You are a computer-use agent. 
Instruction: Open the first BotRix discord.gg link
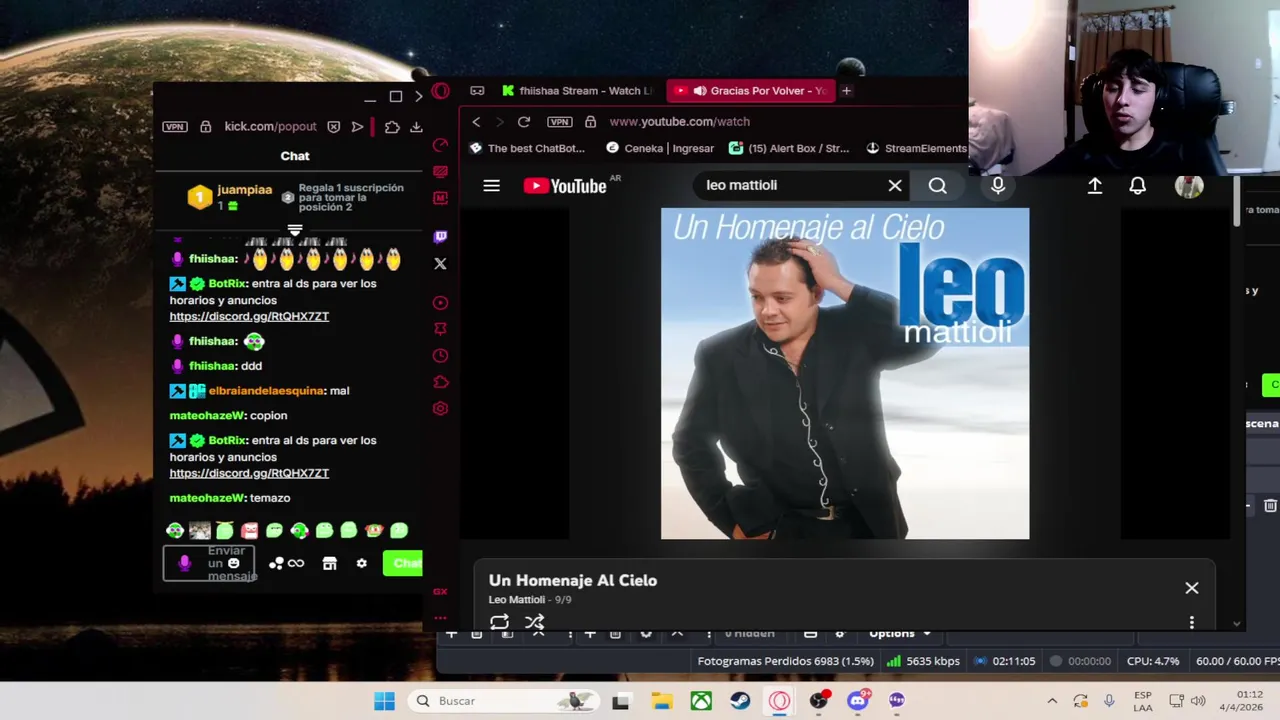(x=249, y=316)
